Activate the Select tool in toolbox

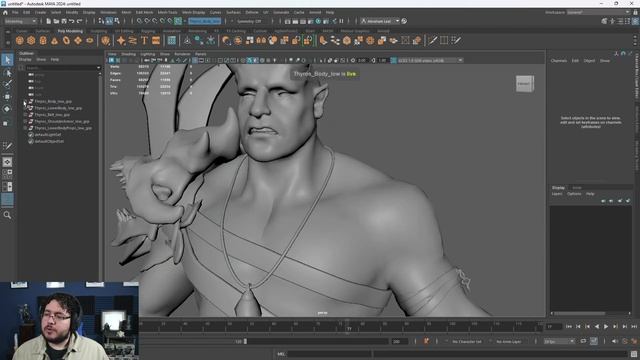click(x=7, y=60)
